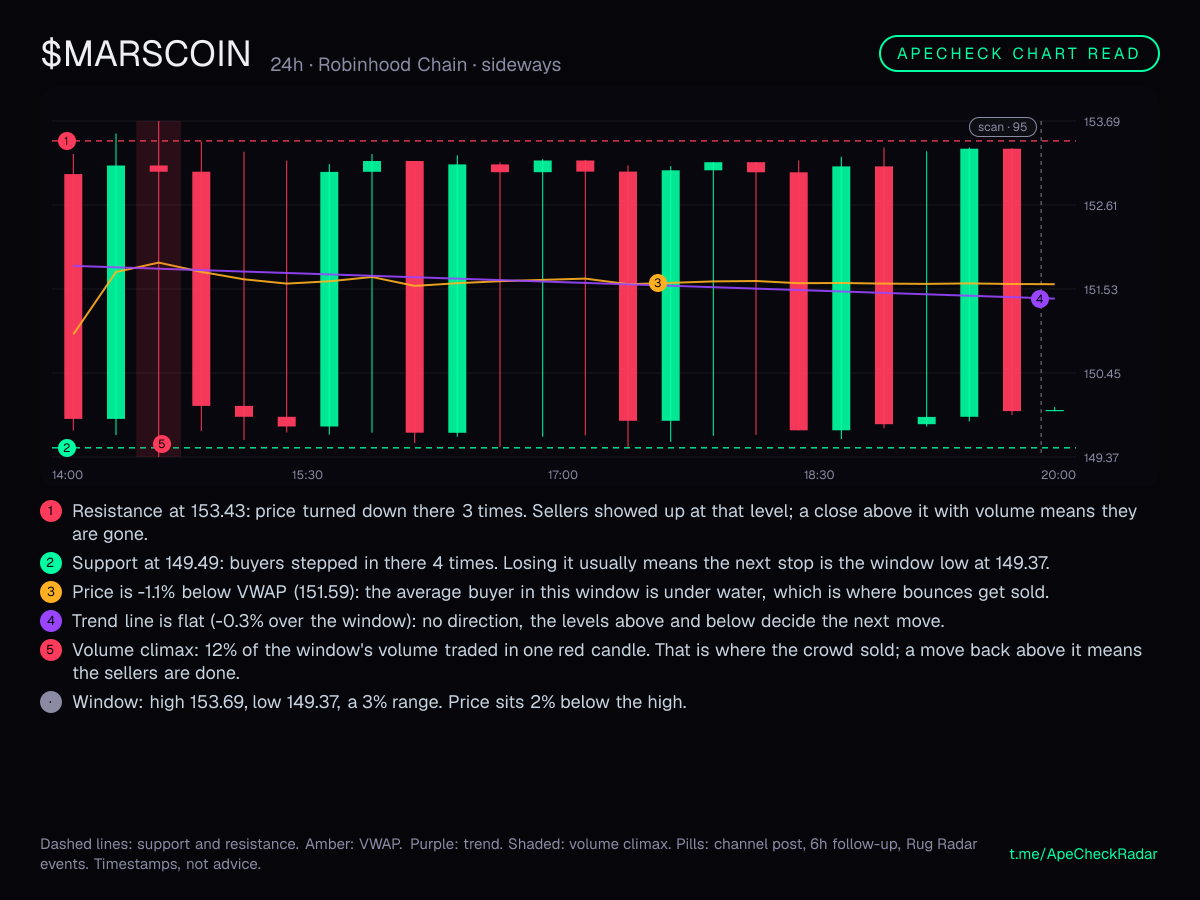
Task: Open the t.me/ApeCheckRadar link
Action: click(x=1084, y=854)
